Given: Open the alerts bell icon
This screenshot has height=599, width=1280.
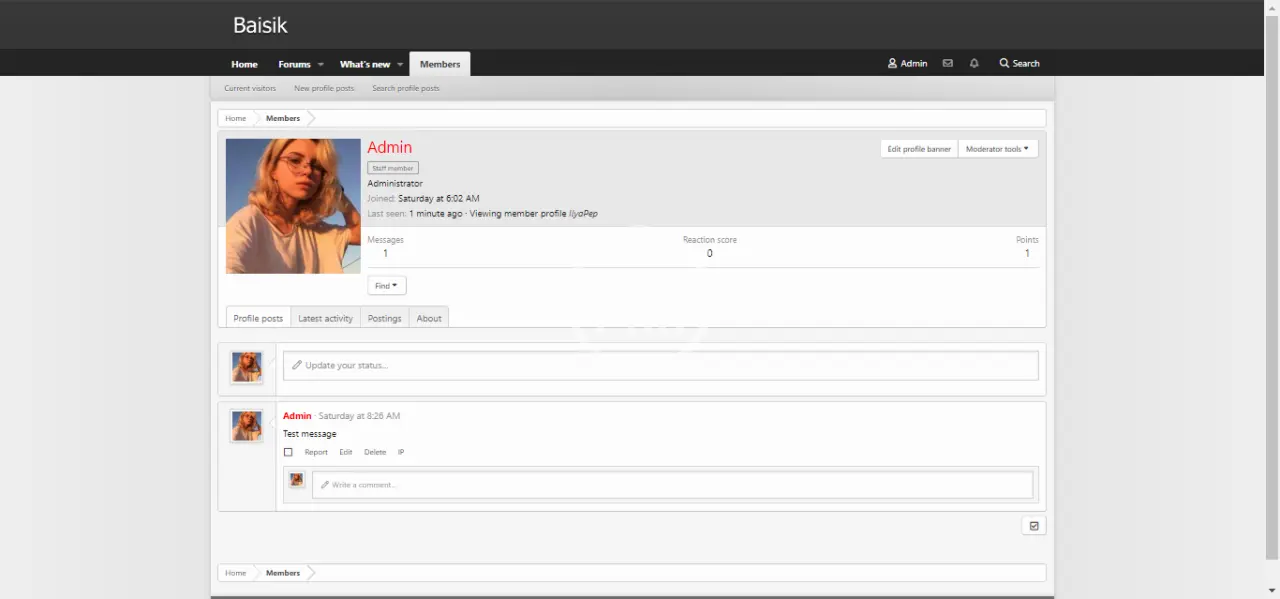Looking at the screenshot, I should tap(974, 63).
